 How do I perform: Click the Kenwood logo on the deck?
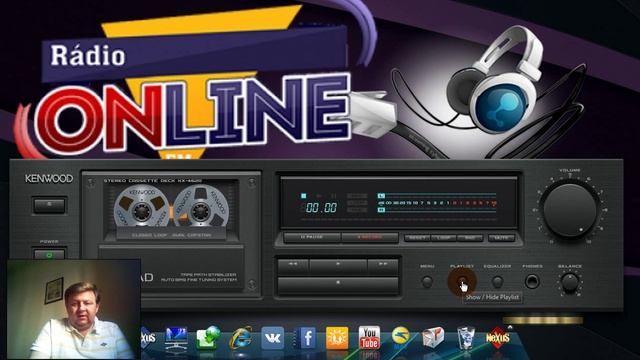49,179
